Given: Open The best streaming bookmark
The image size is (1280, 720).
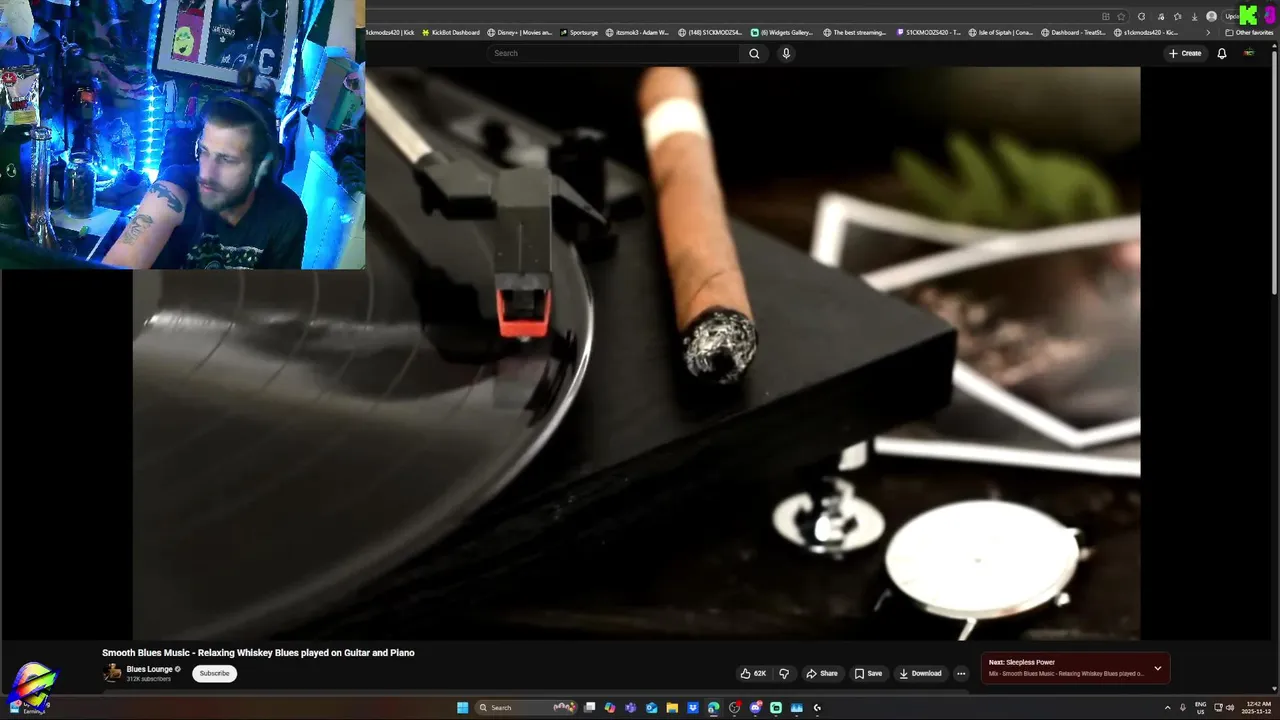Looking at the screenshot, I should (x=855, y=32).
